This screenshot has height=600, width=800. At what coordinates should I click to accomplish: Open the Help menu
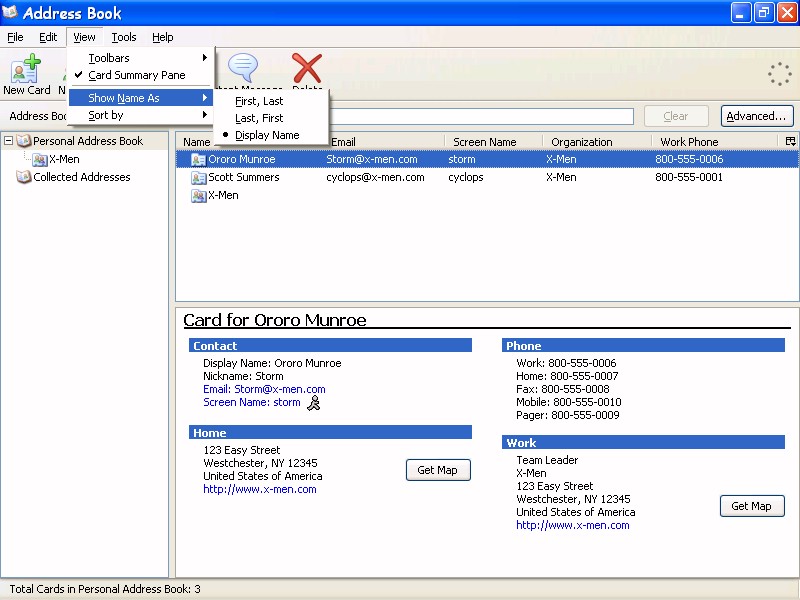point(163,37)
